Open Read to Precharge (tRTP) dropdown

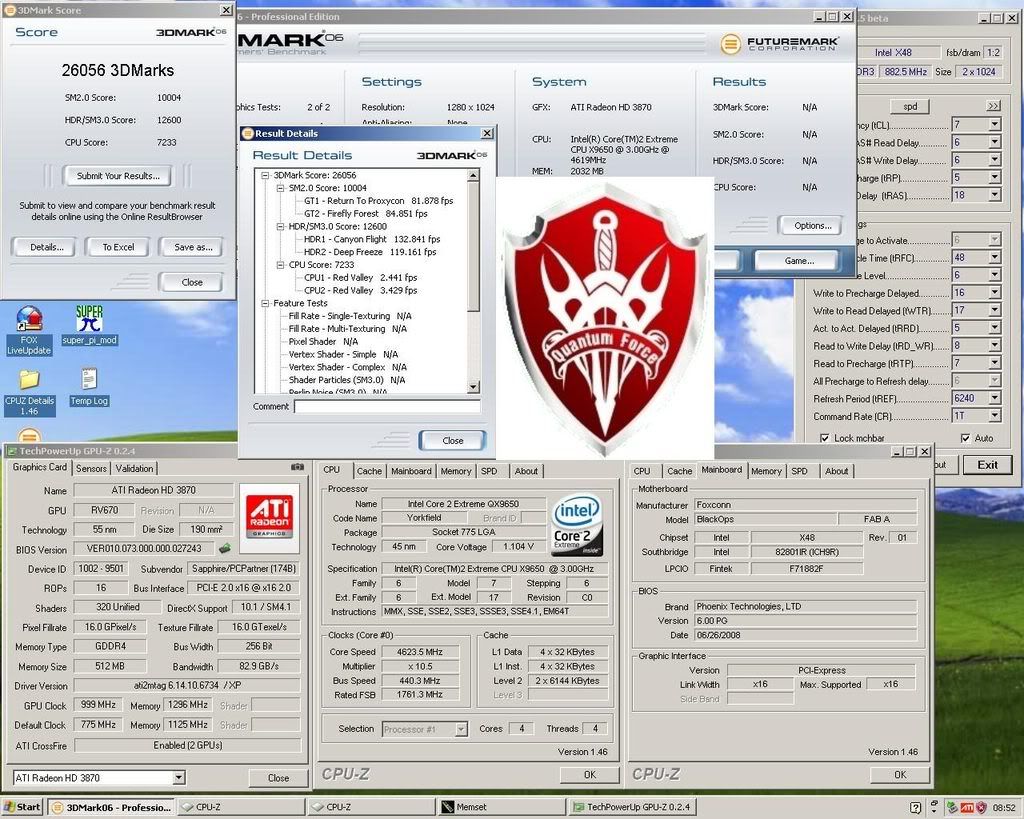994,364
